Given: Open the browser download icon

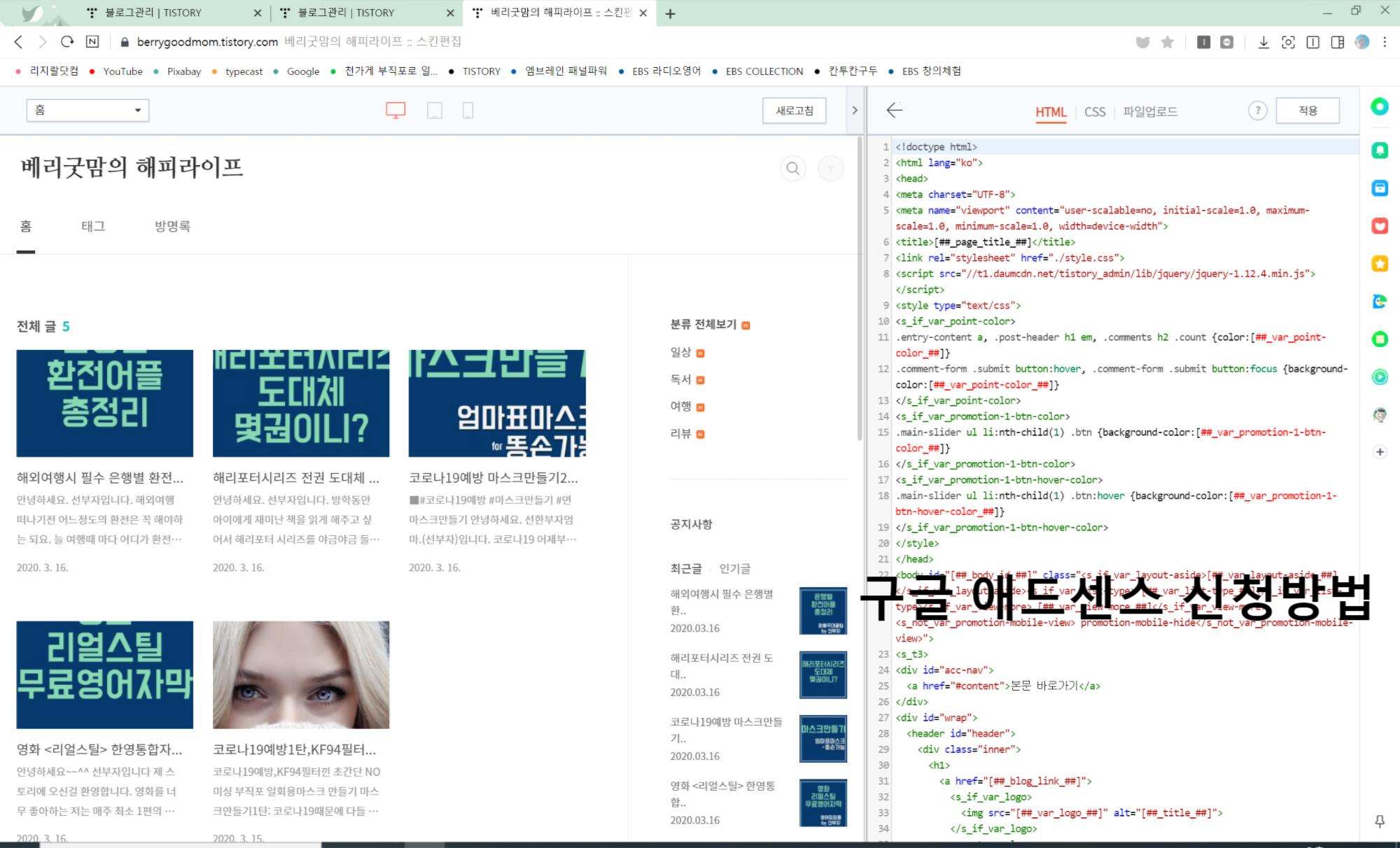Looking at the screenshot, I should point(1263,43).
